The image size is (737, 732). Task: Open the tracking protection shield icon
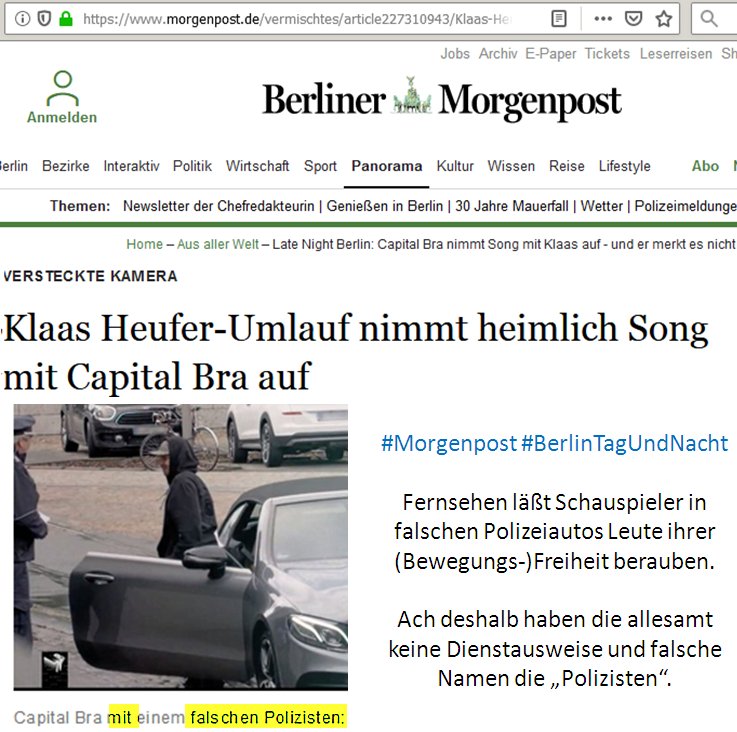[x=44, y=19]
